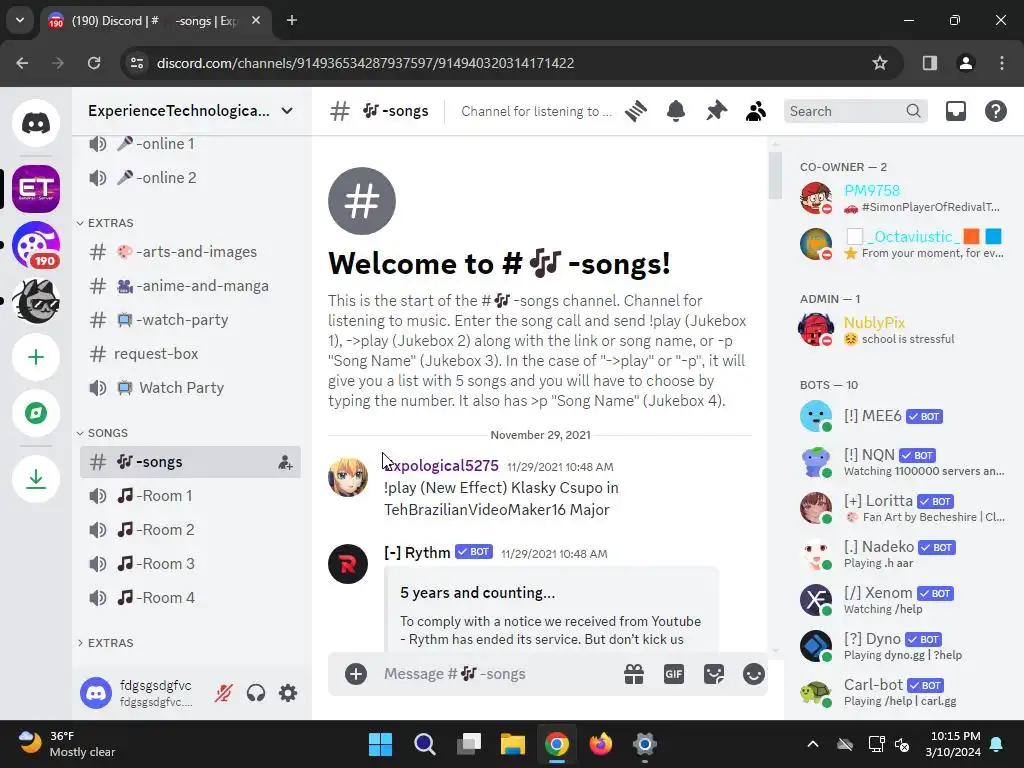Join -Room 4 voice channel

coord(190,598)
